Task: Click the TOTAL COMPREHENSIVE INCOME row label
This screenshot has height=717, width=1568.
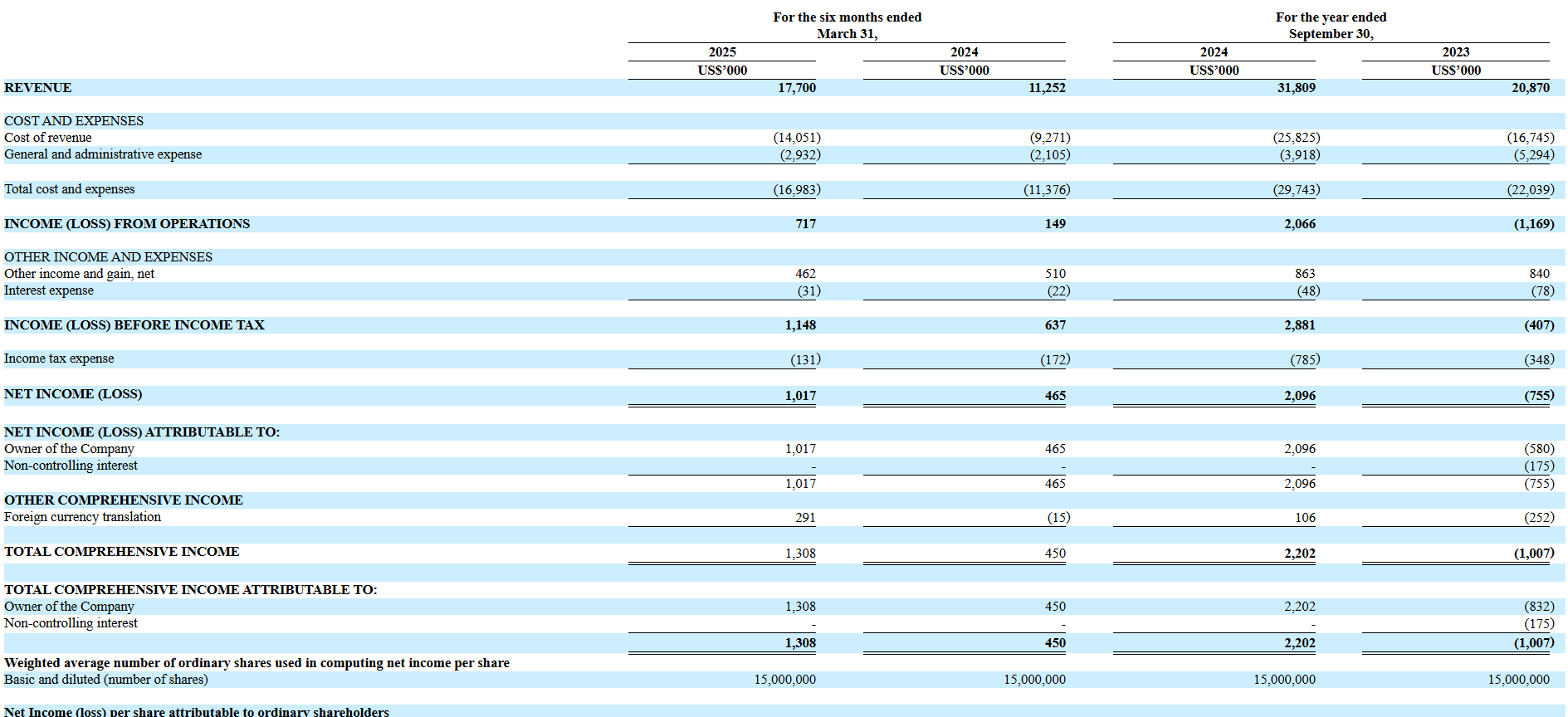Action: pos(122,552)
